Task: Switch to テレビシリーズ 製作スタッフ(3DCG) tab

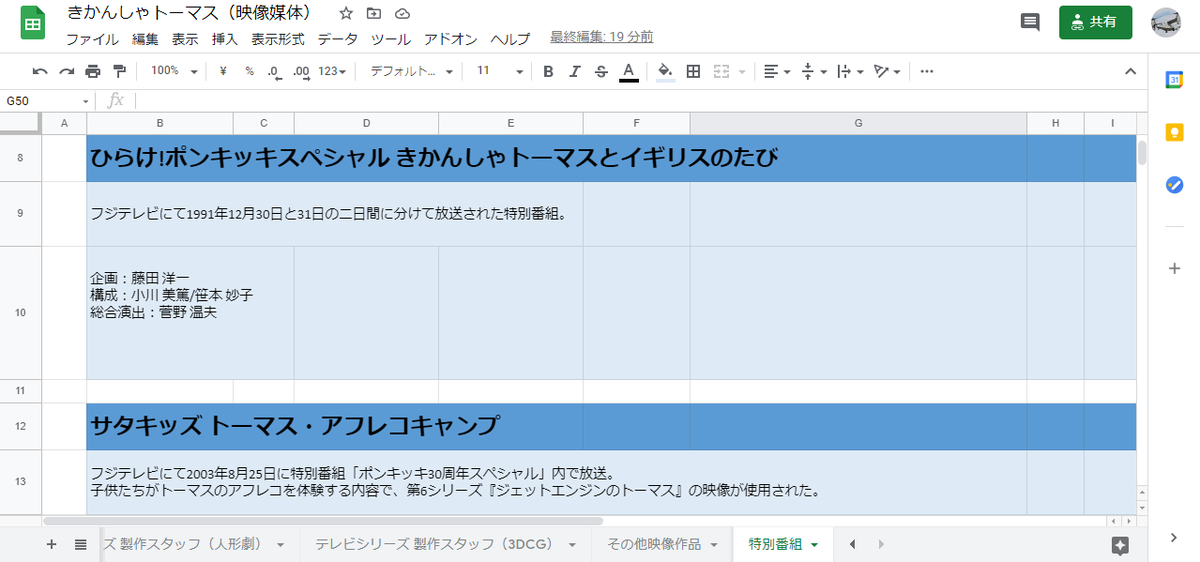Action: [x=446, y=544]
